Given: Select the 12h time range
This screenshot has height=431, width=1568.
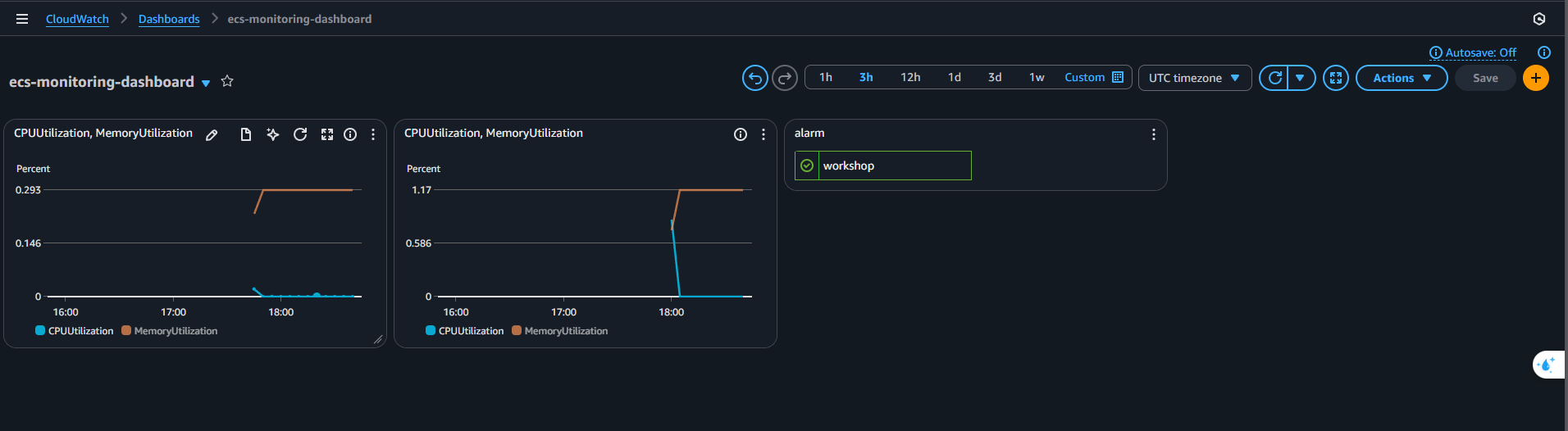Looking at the screenshot, I should click(910, 77).
